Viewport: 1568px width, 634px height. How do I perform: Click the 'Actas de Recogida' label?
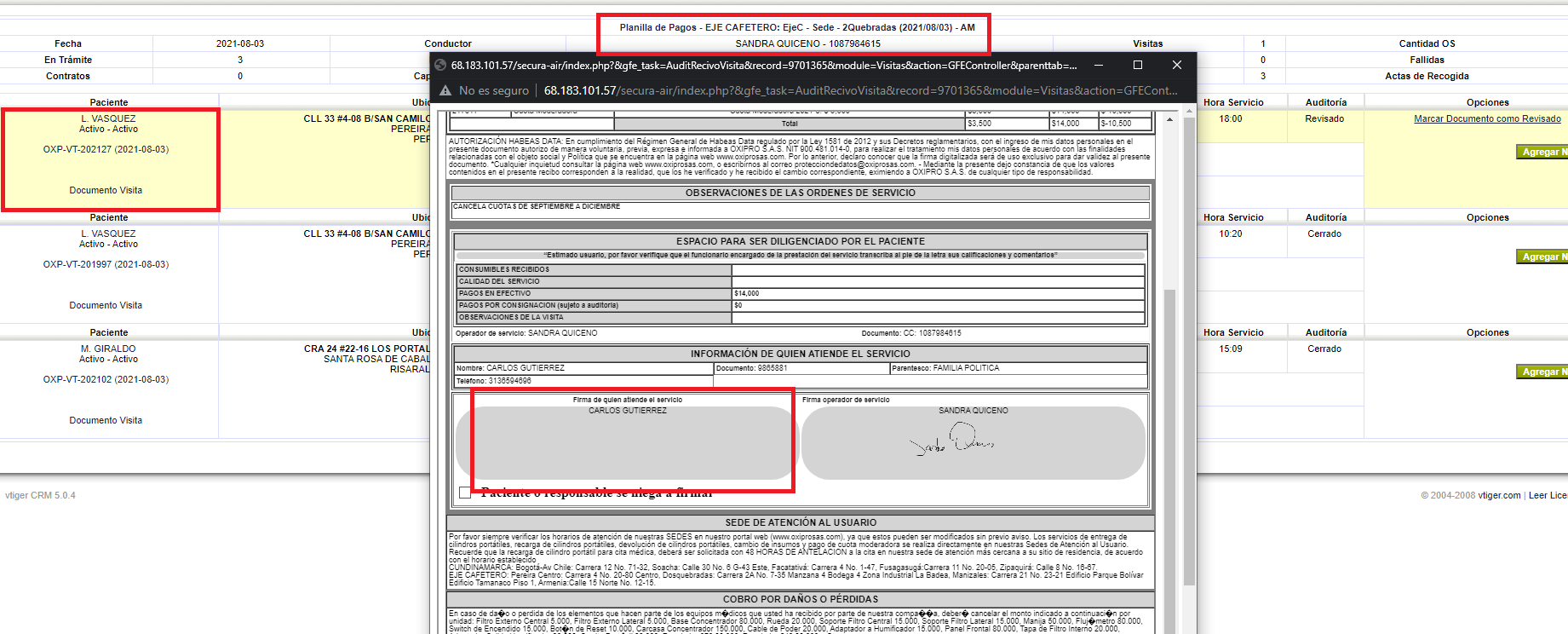[1427, 76]
